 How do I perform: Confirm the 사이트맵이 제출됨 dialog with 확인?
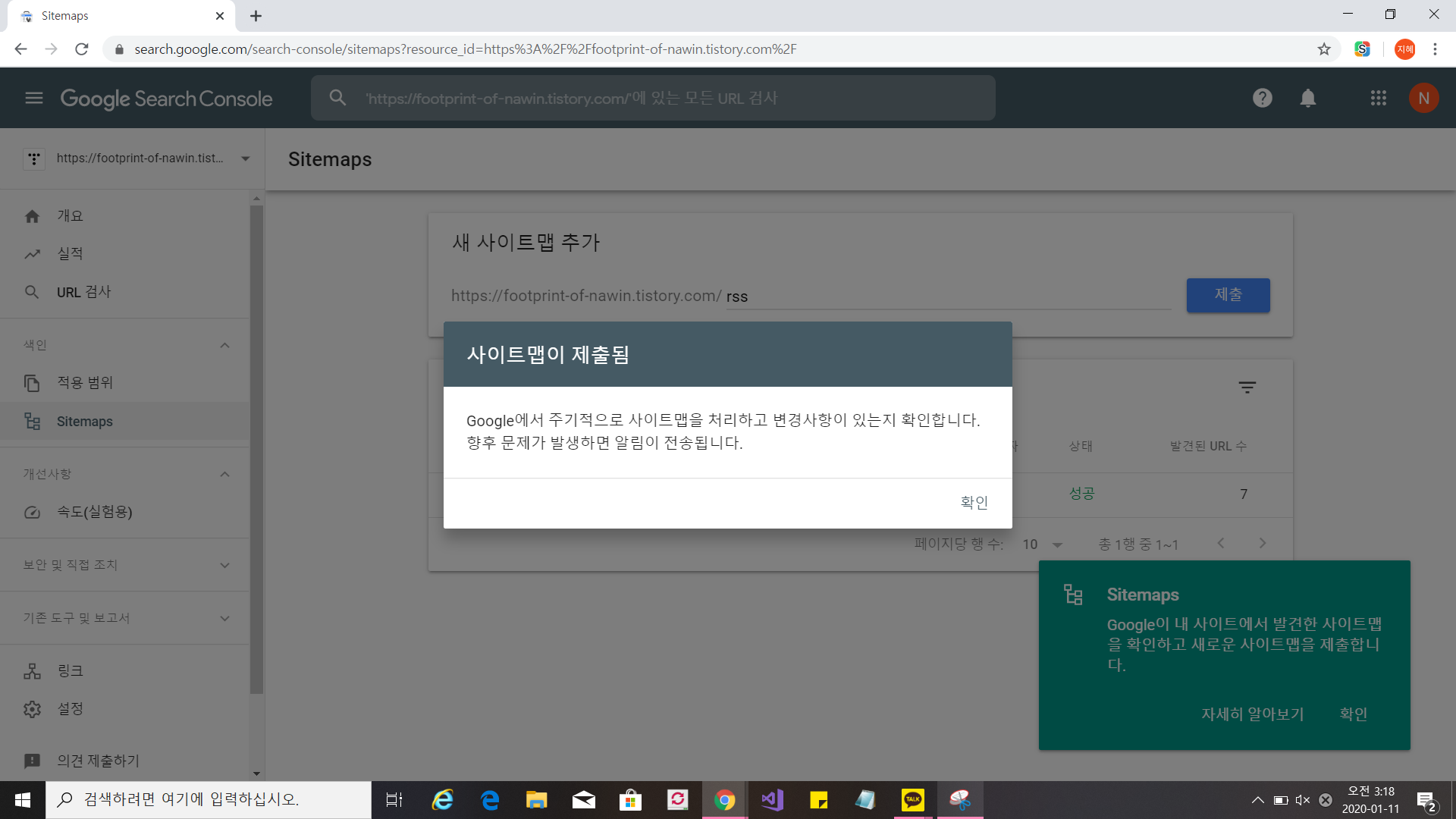(x=974, y=503)
